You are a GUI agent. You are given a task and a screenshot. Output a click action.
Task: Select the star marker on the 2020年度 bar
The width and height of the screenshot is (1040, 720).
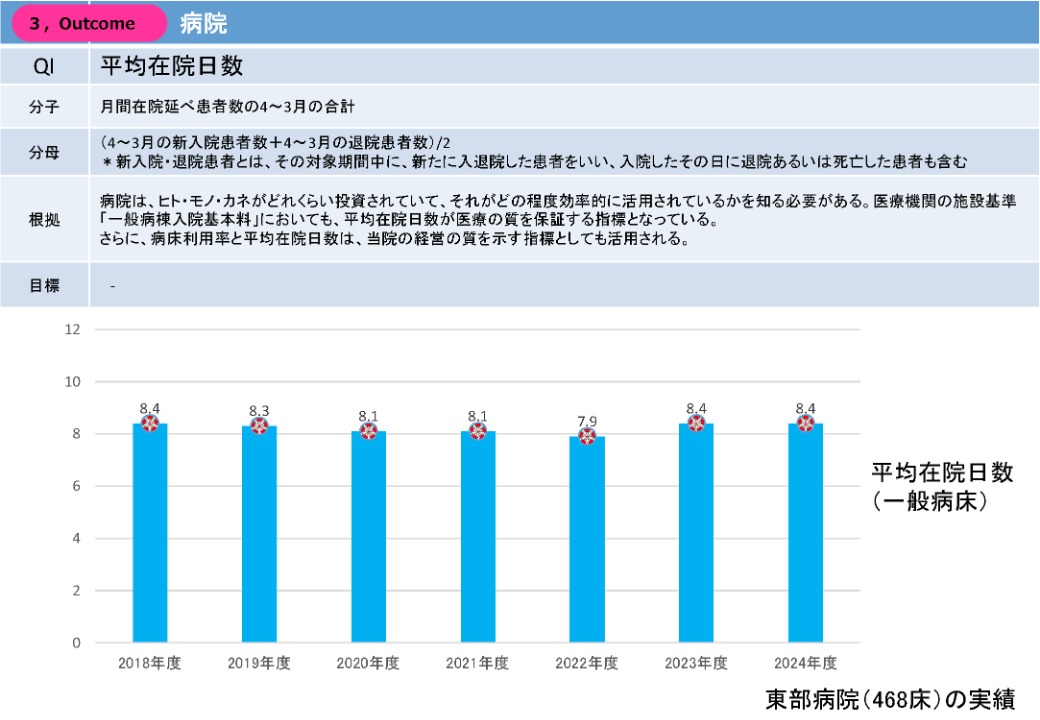(368, 432)
